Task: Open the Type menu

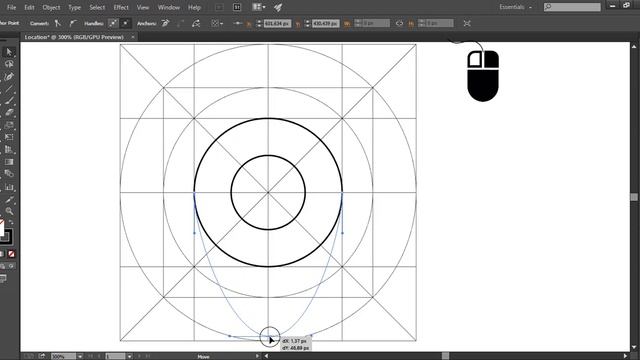Action: pos(75,7)
